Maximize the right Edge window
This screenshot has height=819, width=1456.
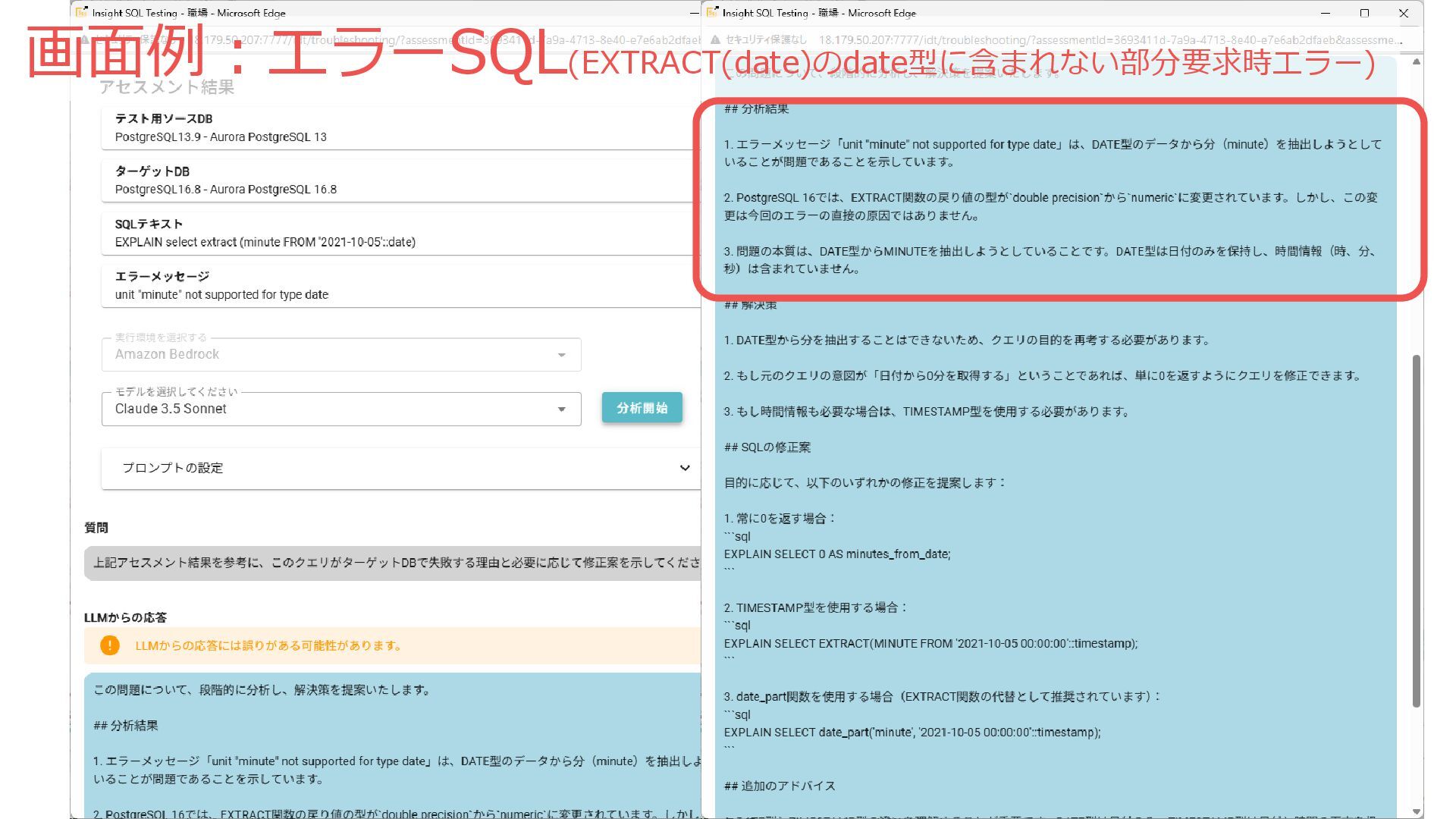[1364, 13]
